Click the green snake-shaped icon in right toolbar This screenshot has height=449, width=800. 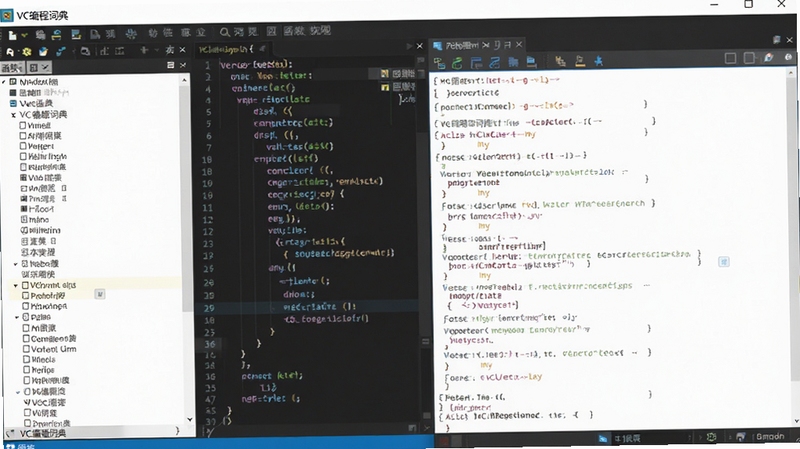tap(457, 63)
